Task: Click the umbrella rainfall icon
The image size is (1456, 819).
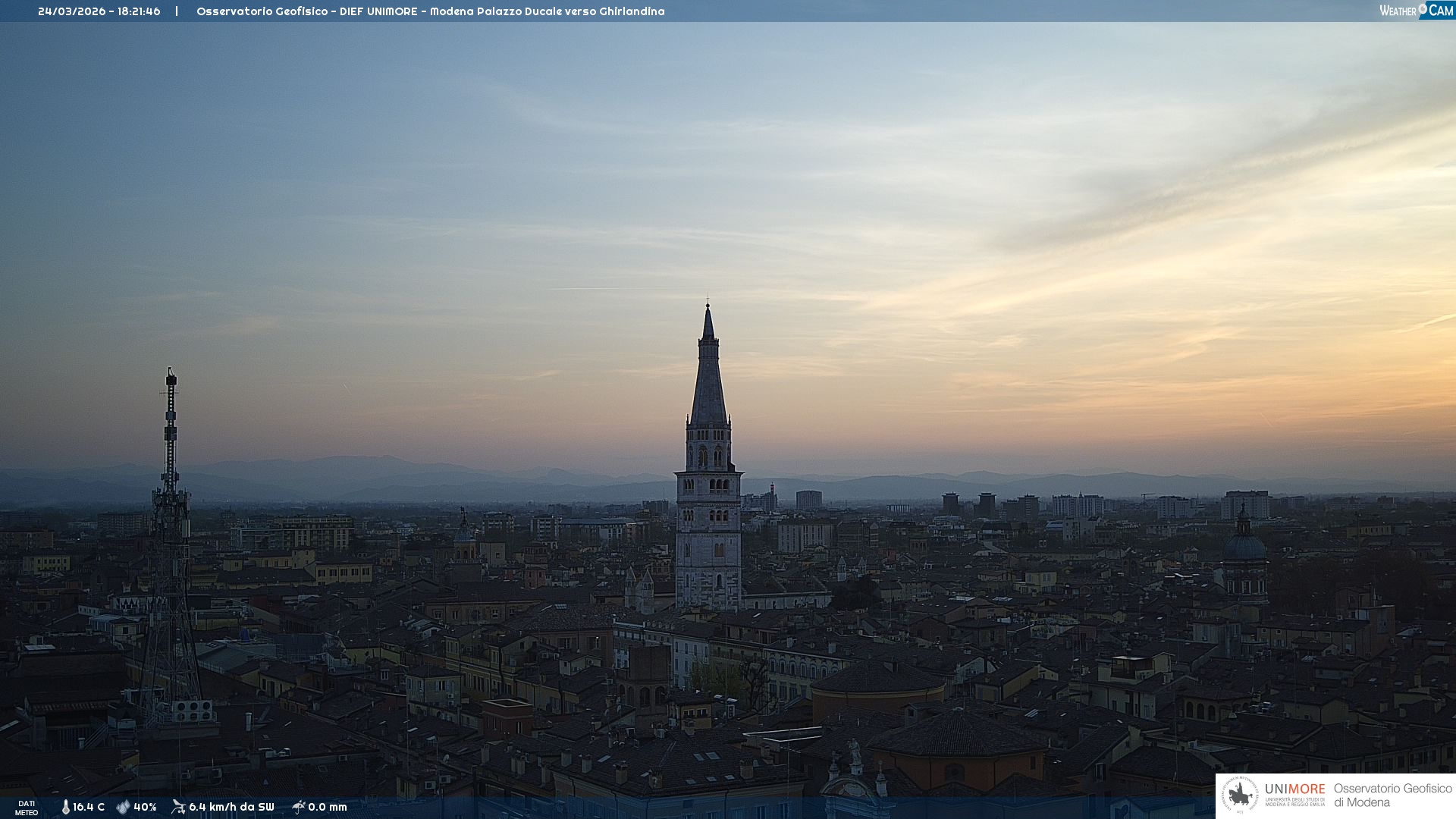Action: [298, 807]
